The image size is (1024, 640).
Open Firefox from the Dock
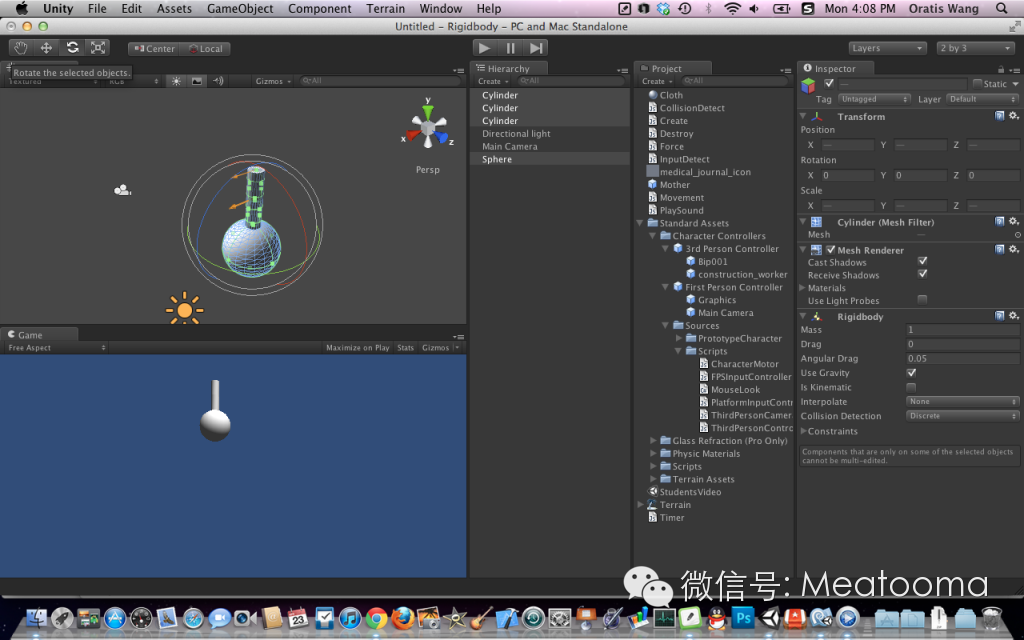coord(402,617)
